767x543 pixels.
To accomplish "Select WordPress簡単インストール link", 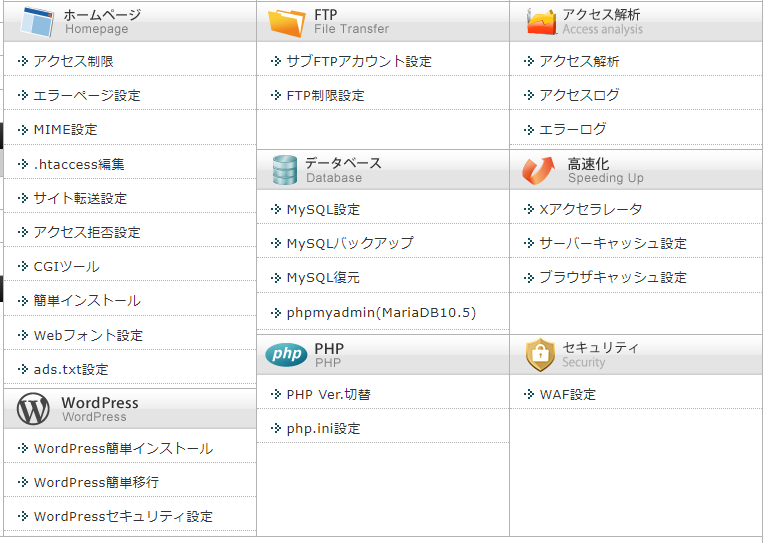I will [x=123, y=449].
